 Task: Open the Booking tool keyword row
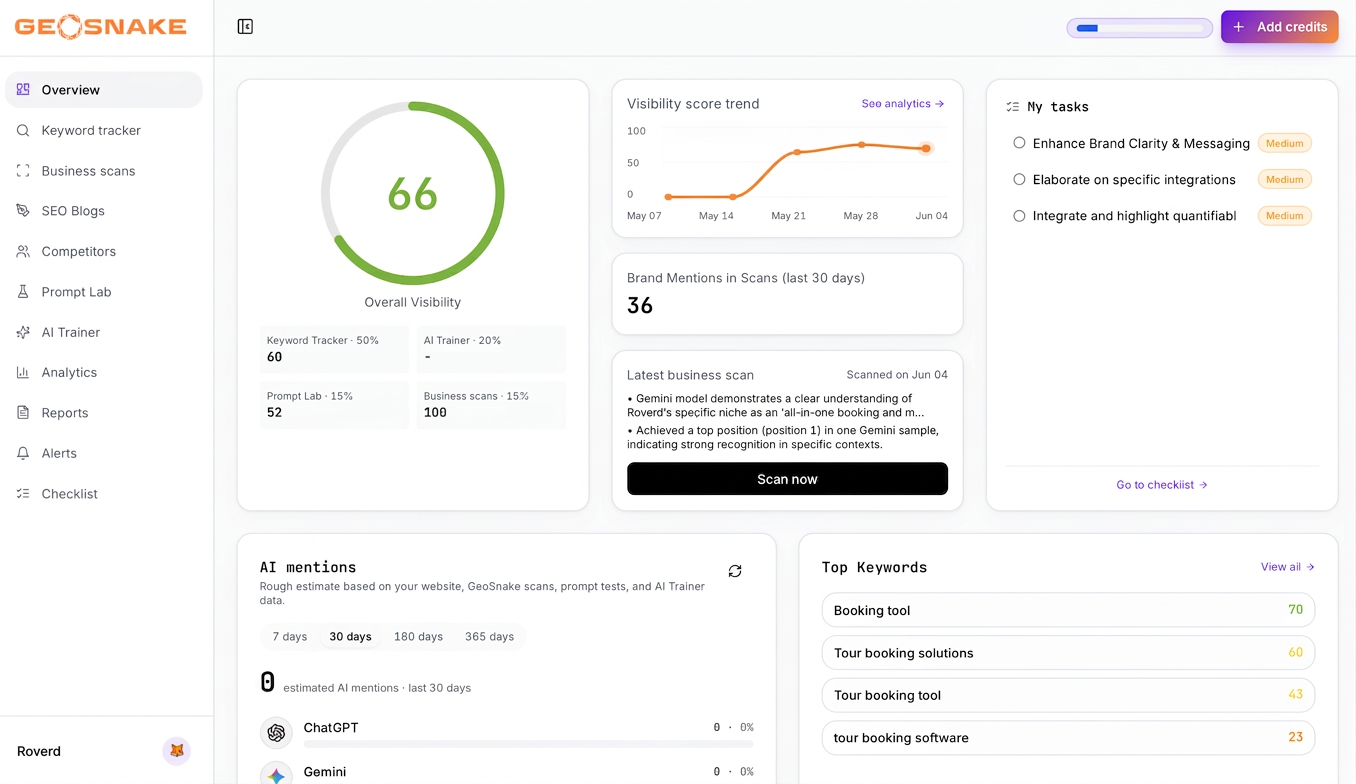pos(1068,610)
